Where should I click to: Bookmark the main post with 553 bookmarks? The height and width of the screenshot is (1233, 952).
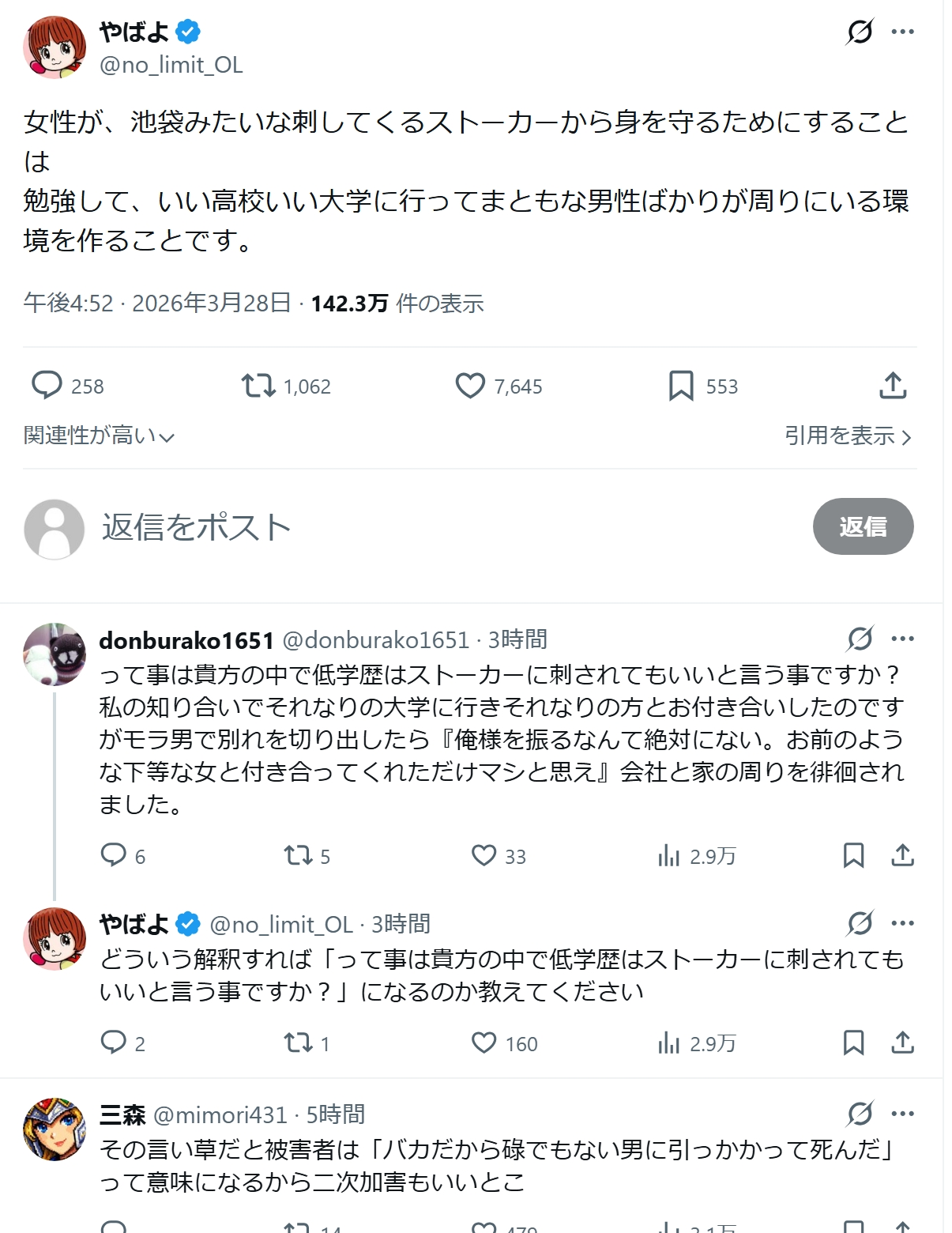click(681, 386)
